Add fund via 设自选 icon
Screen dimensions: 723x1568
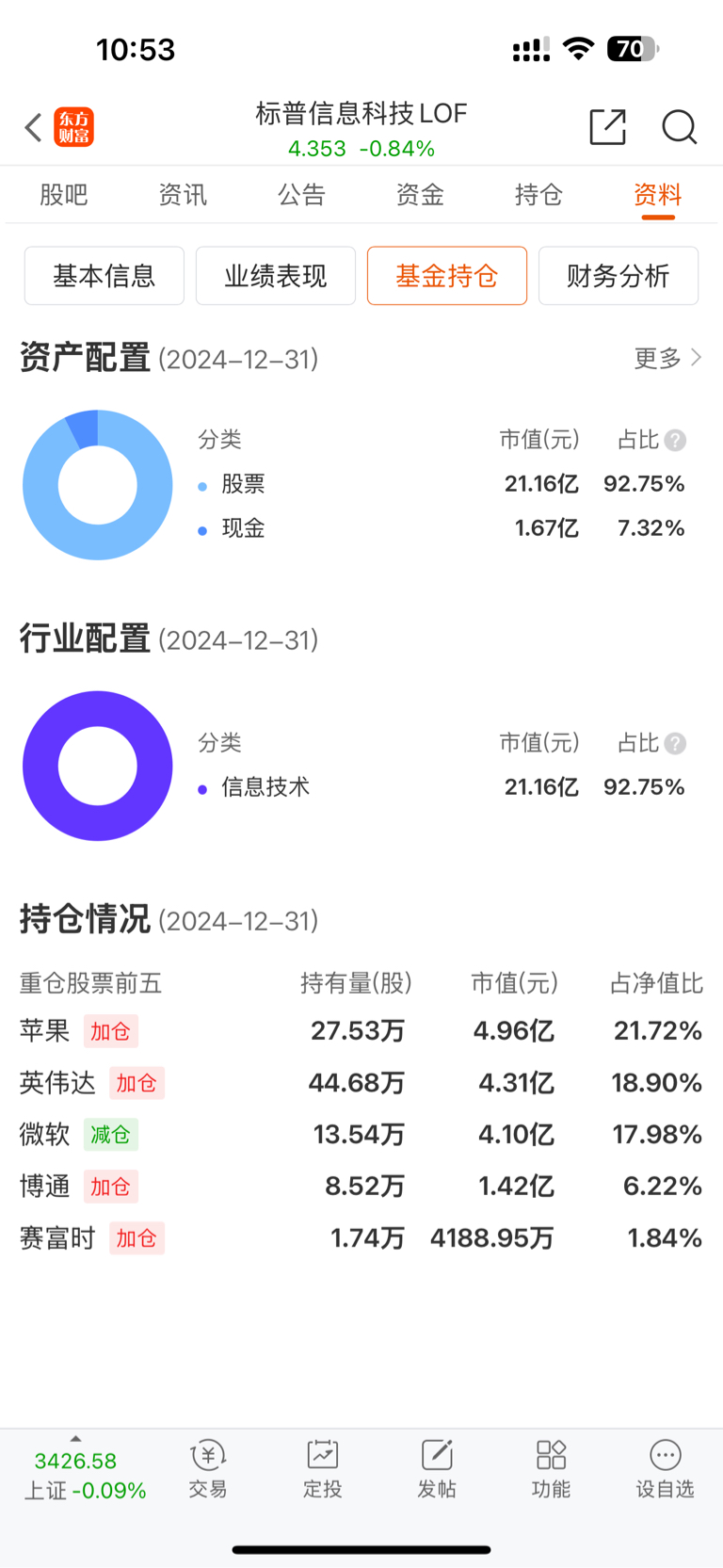[666, 1455]
